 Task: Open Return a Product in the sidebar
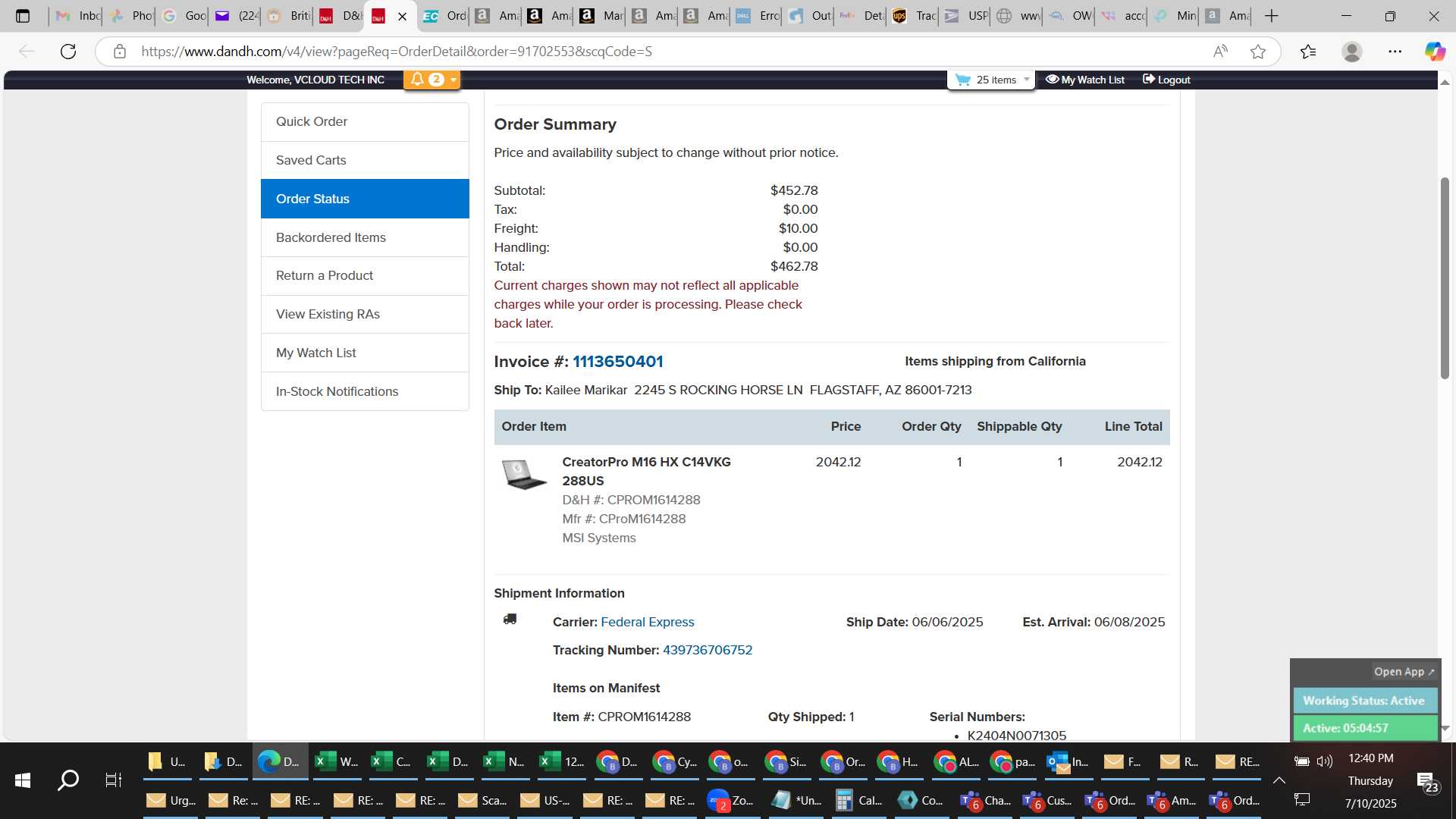coord(365,275)
